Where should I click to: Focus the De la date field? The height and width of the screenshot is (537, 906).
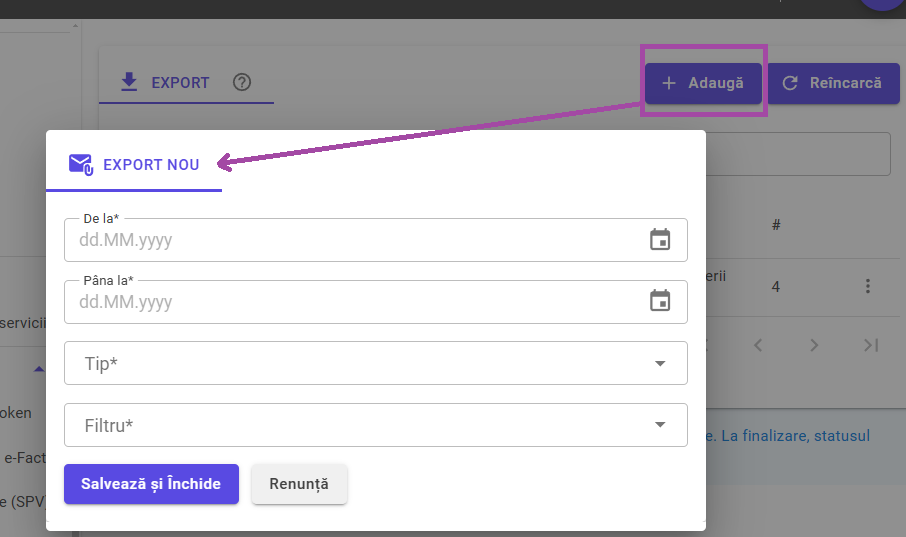coord(350,241)
